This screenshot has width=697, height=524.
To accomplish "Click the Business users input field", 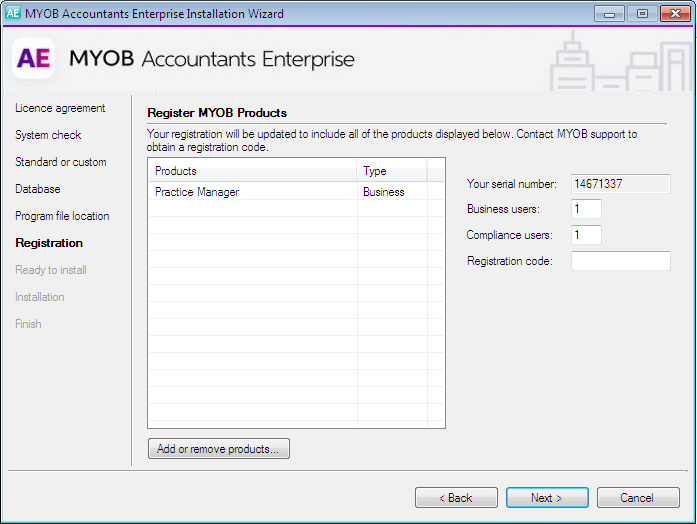I will tap(586, 209).
